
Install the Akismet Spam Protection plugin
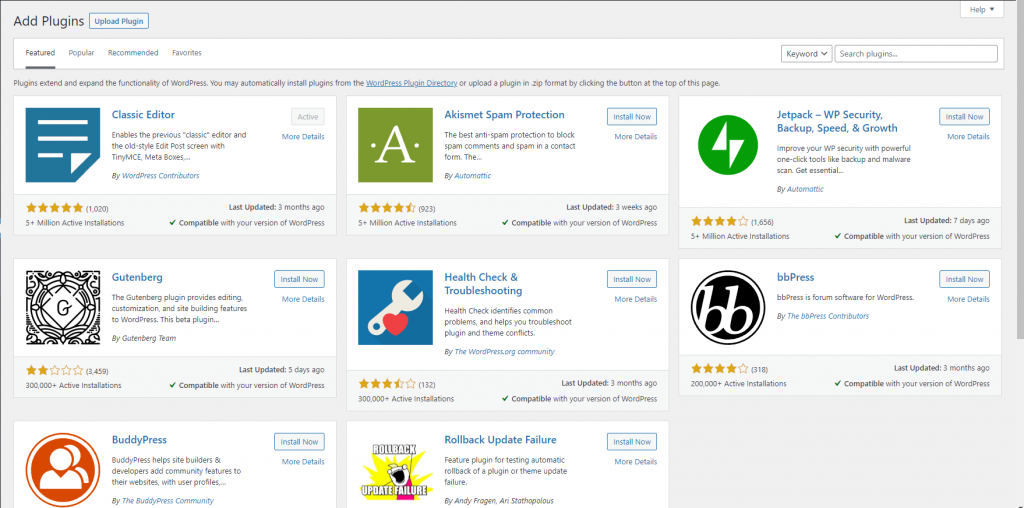coord(631,117)
